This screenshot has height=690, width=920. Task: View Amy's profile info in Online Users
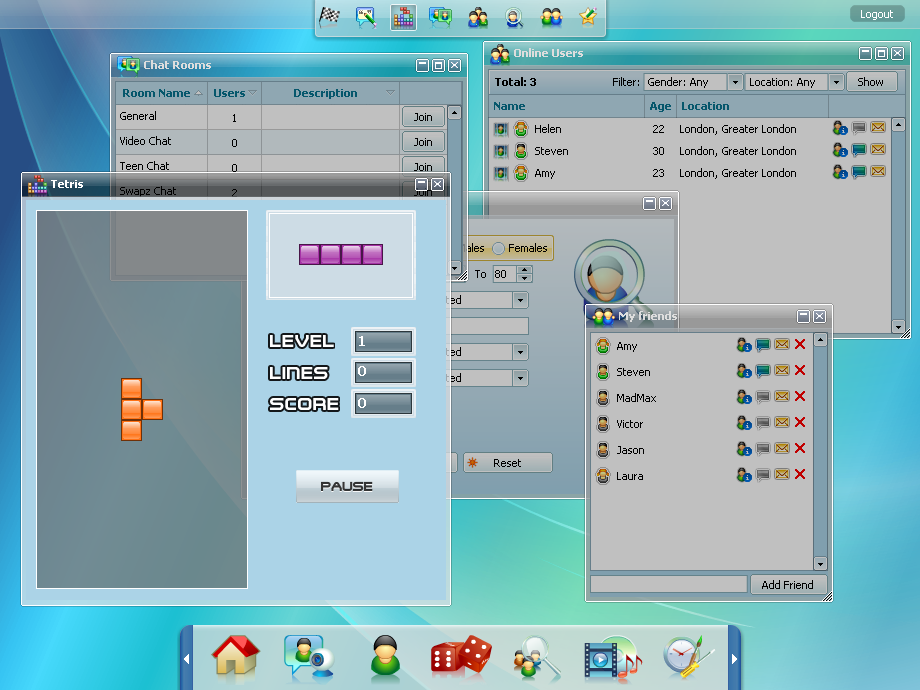840,172
